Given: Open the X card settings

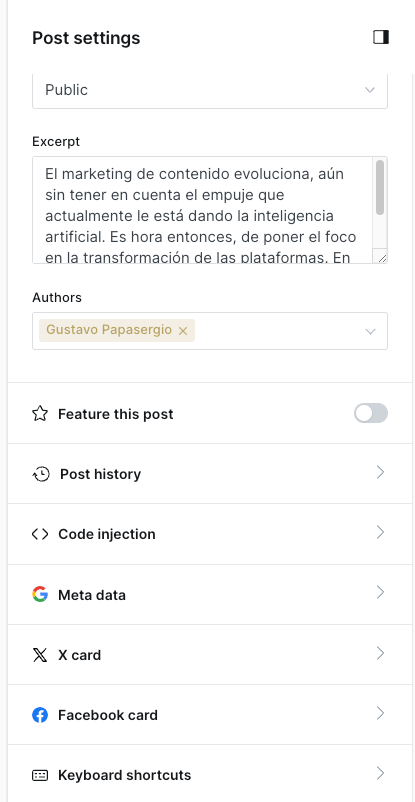Looking at the screenshot, I should pos(210,654).
